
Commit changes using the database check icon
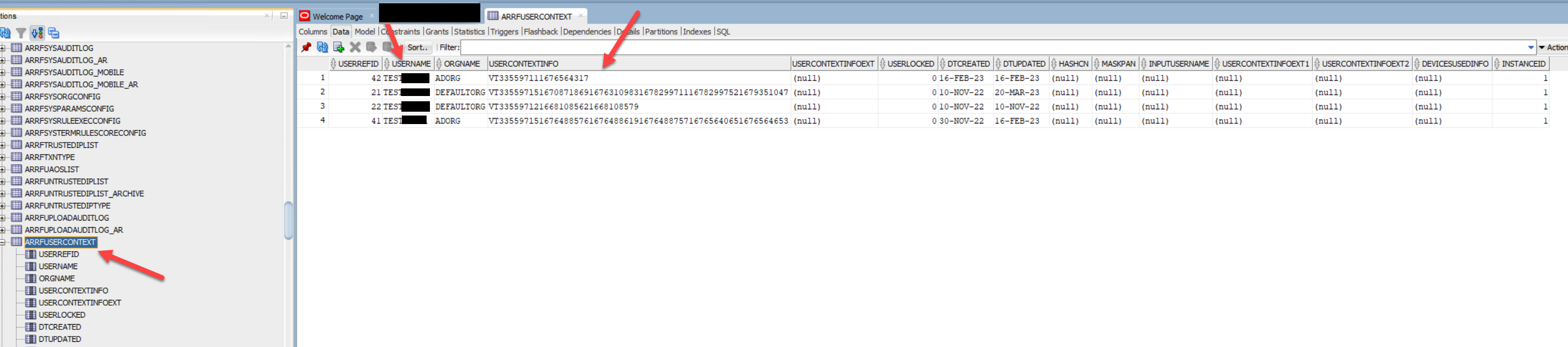coord(371,48)
